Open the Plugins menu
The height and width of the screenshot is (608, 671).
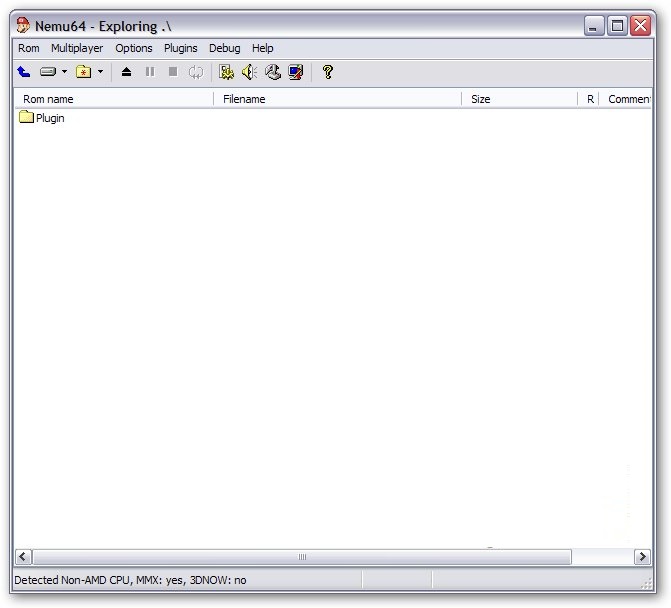(181, 48)
